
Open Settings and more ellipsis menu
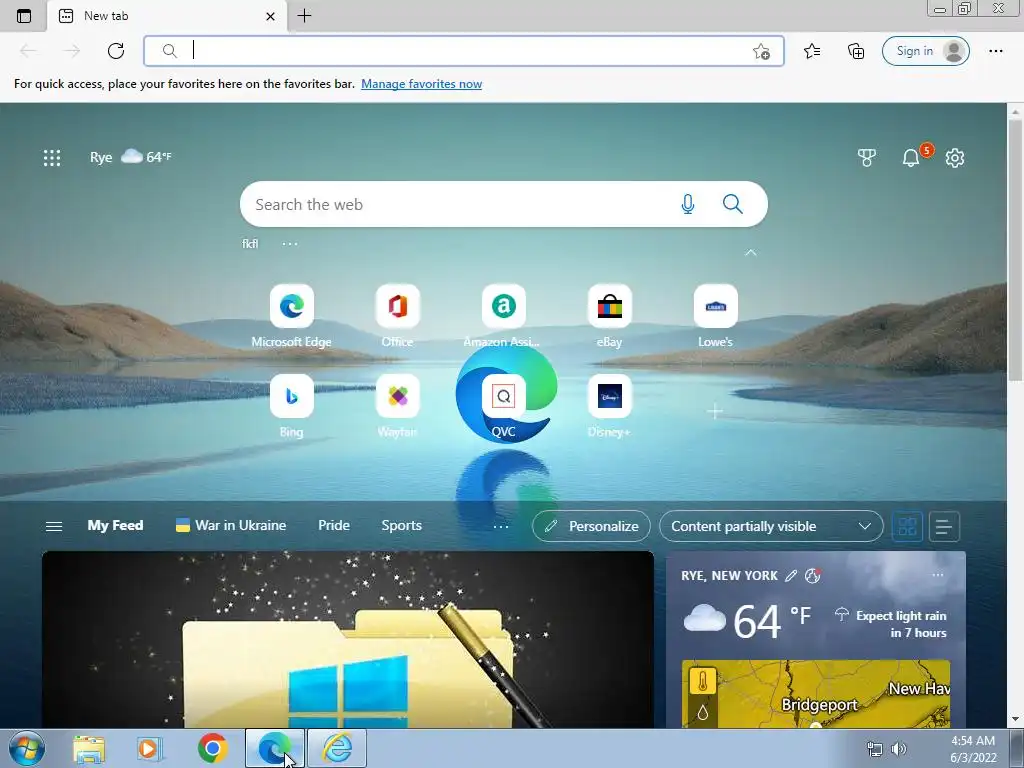point(995,51)
